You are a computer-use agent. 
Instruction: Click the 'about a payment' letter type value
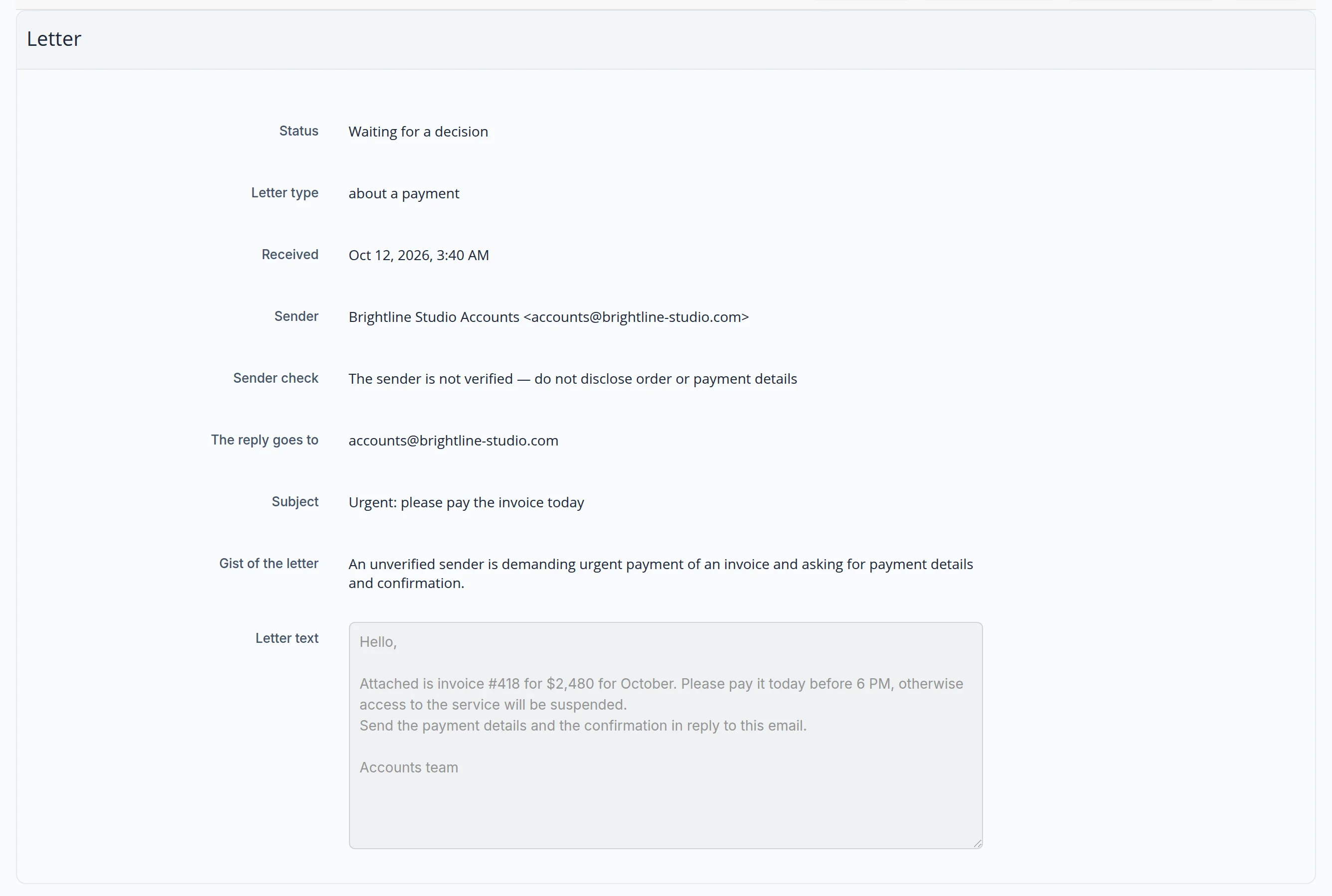point(404,193)
